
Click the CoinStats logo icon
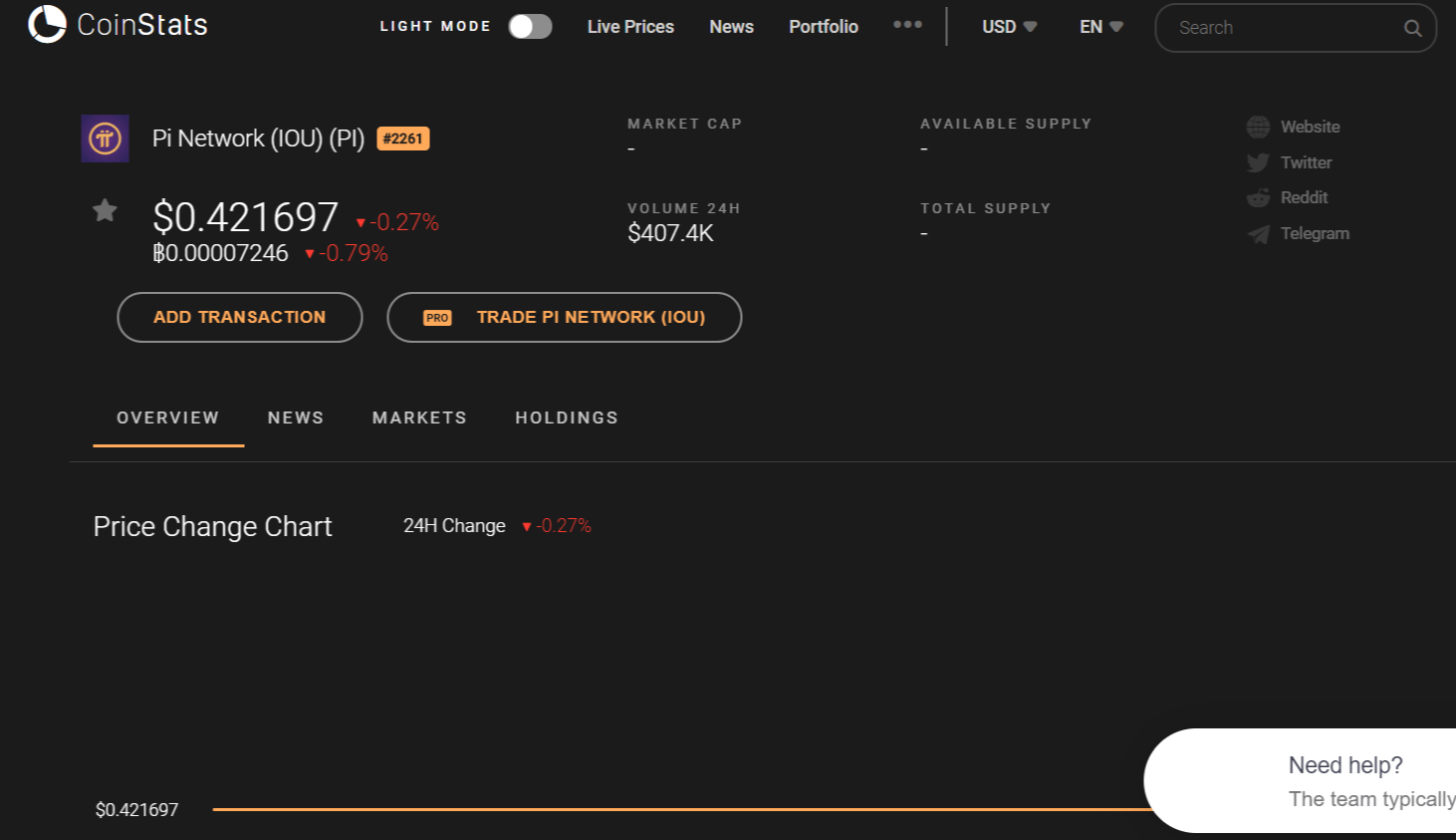pos(47,24)
